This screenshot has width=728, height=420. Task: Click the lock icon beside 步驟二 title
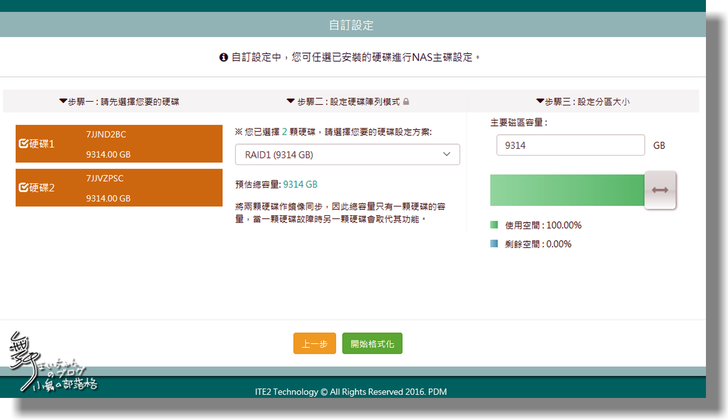tap(406, 101)
